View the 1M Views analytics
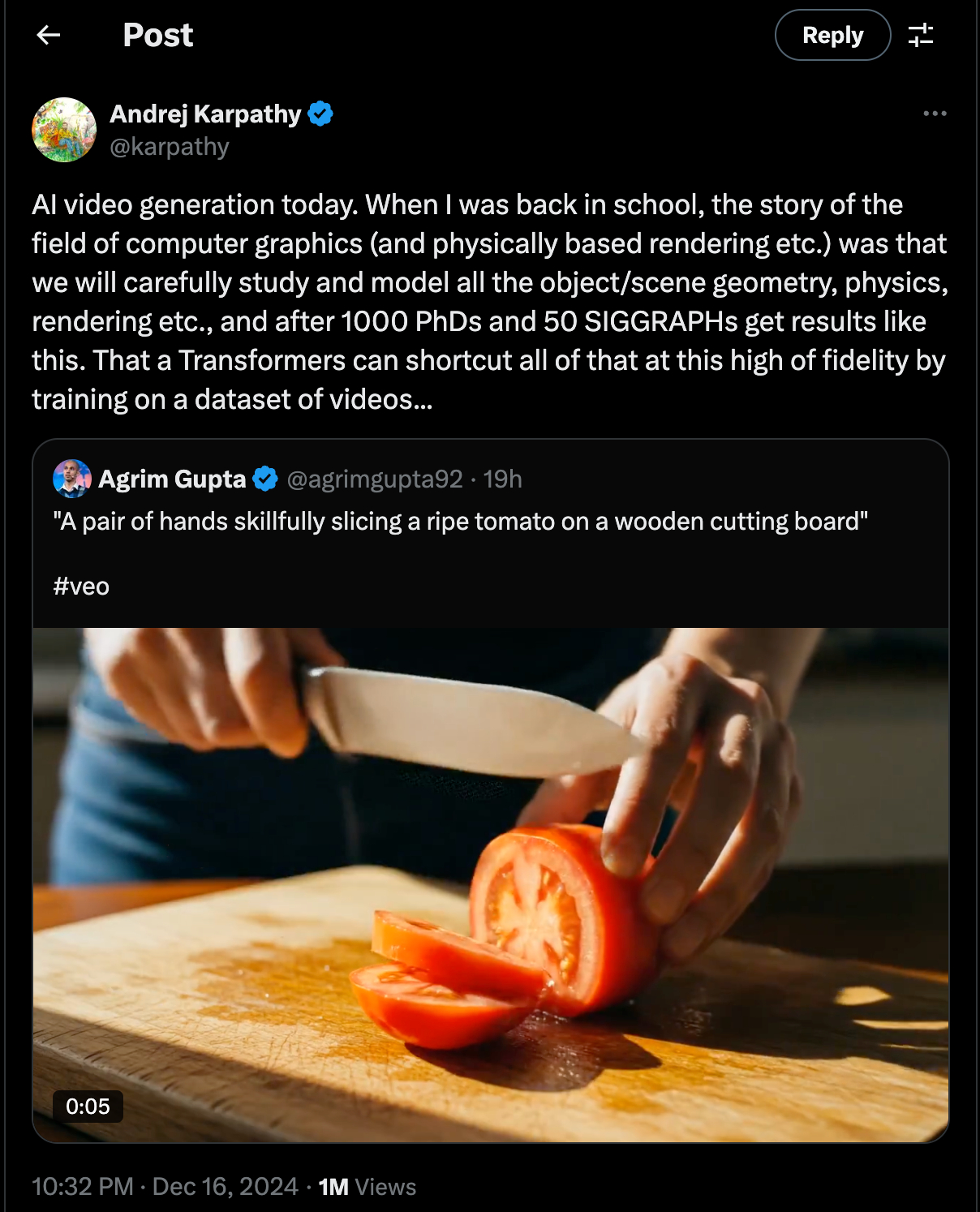The height and width of the screenshot is (1212, 980). 367,1187
